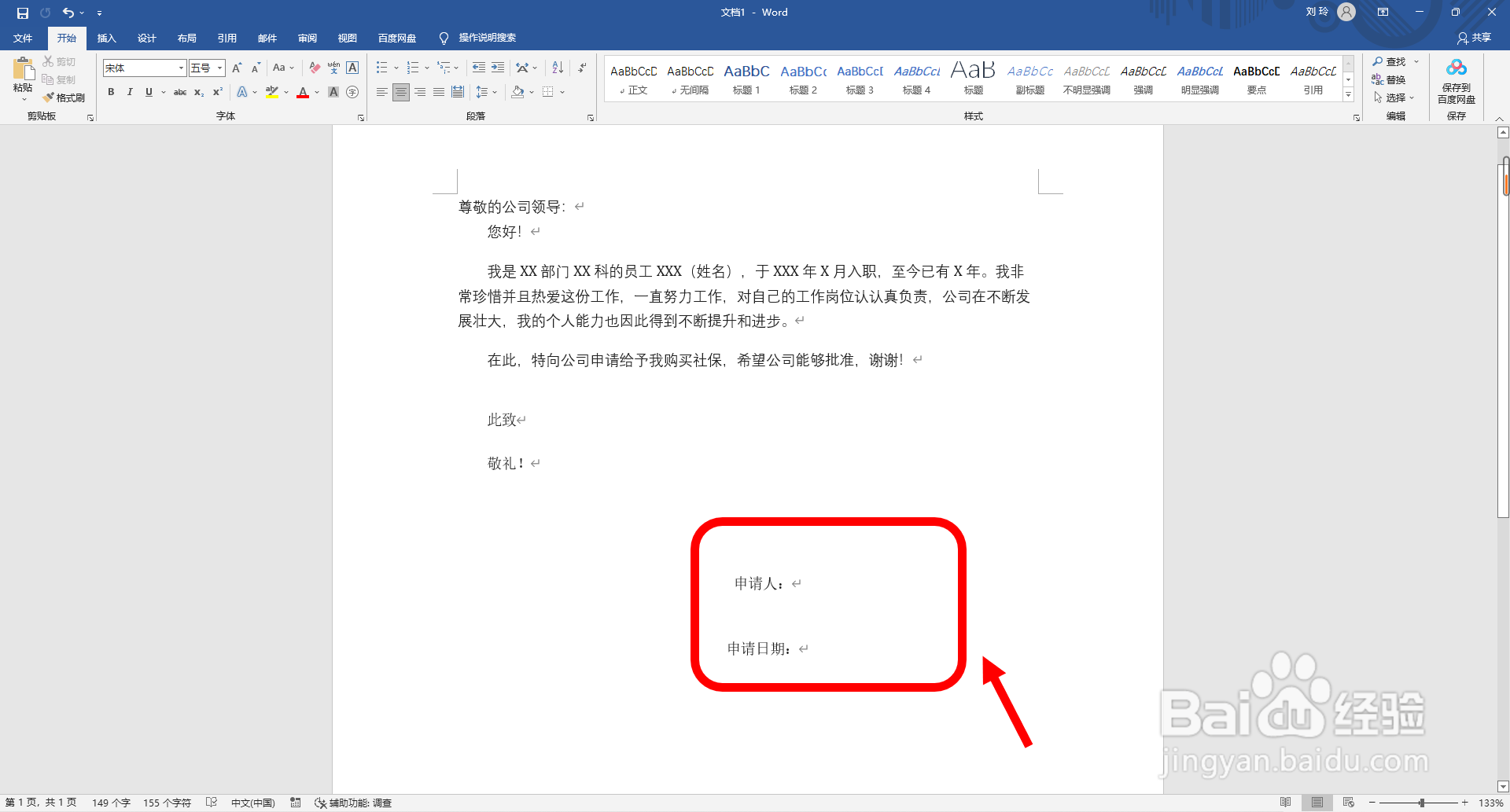Select the enclose character (字) icon
1510x812 pixels.
coord(352,92)
